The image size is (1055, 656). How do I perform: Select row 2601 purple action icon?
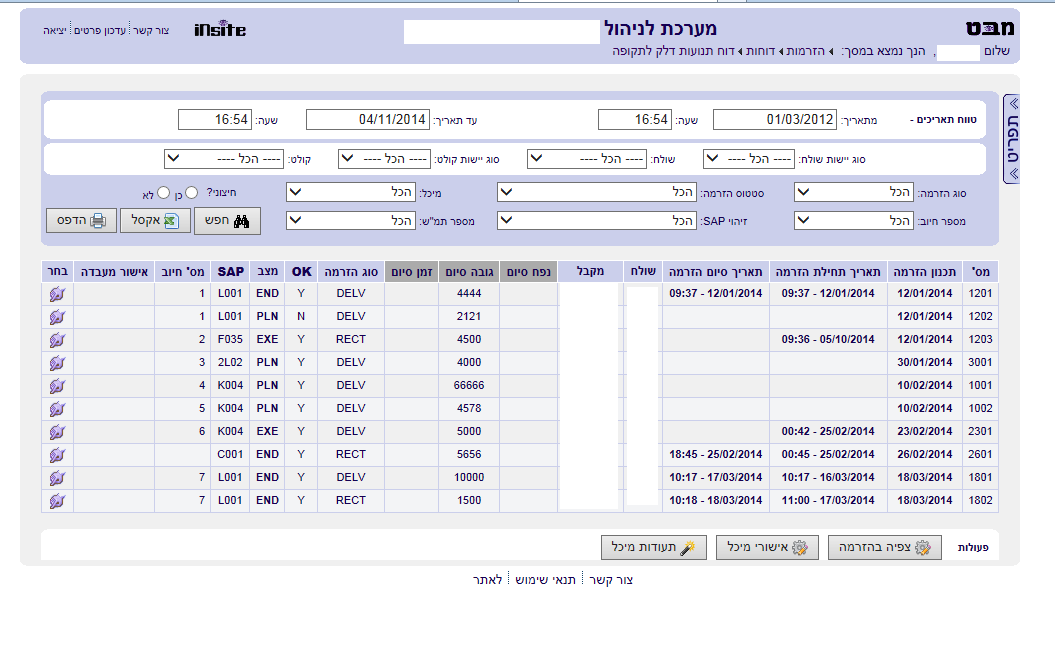[x=57, y=455]
